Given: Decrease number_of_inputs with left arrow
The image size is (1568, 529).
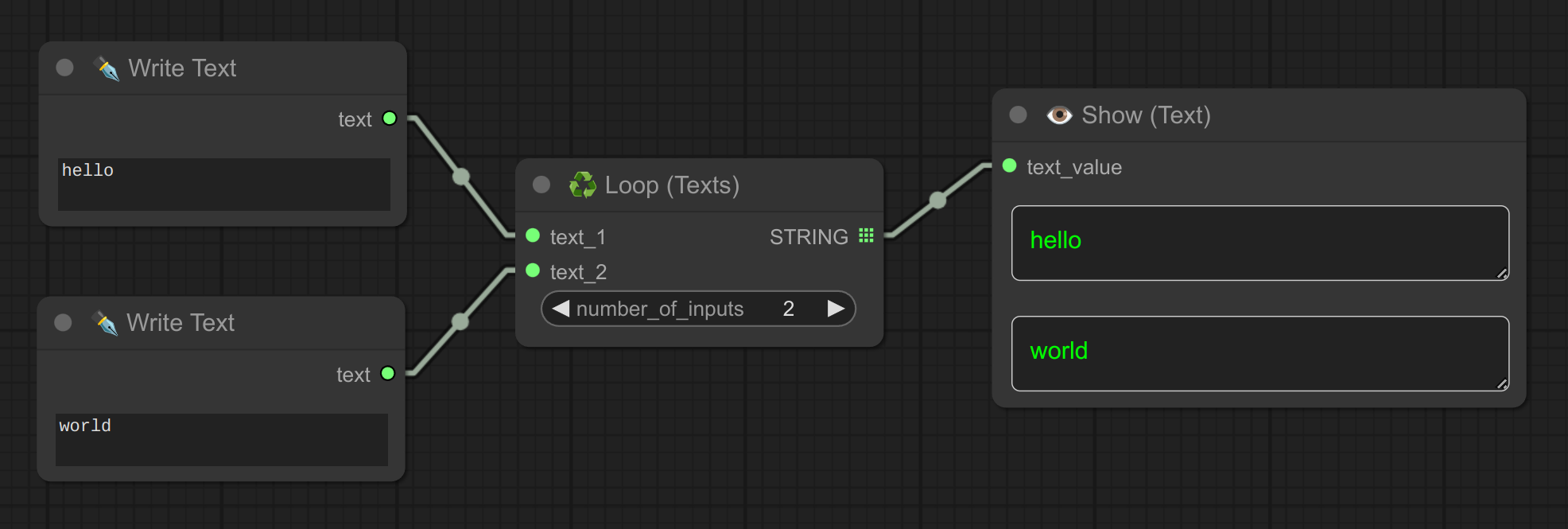Looking at the screenshot, I should [x=561, y=309].
